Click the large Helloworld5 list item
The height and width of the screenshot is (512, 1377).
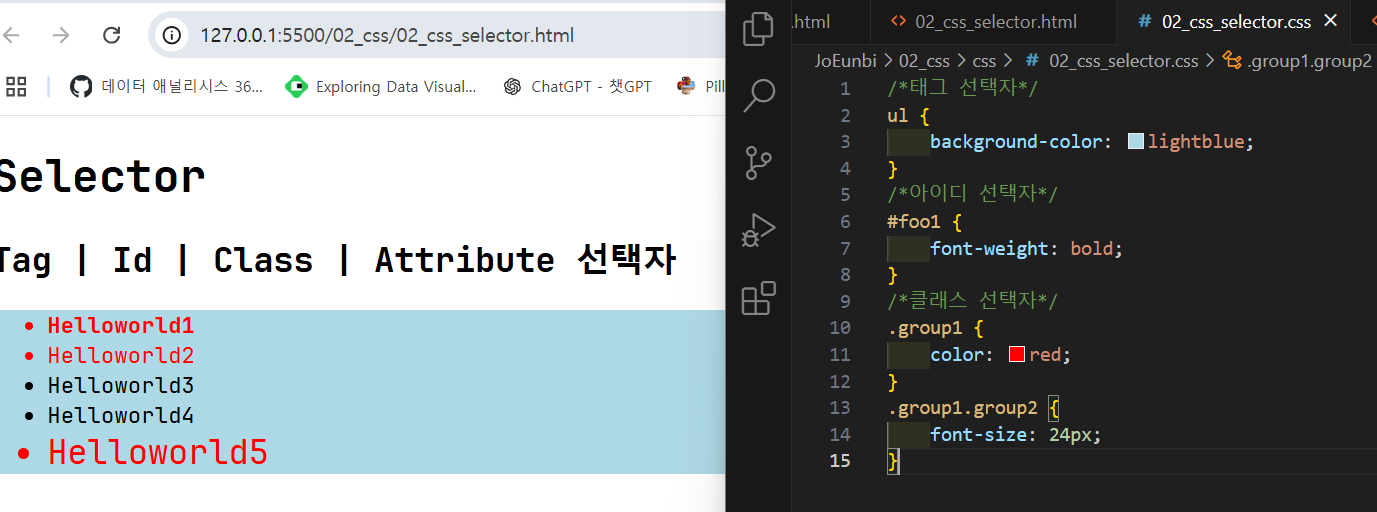(158, 452)
